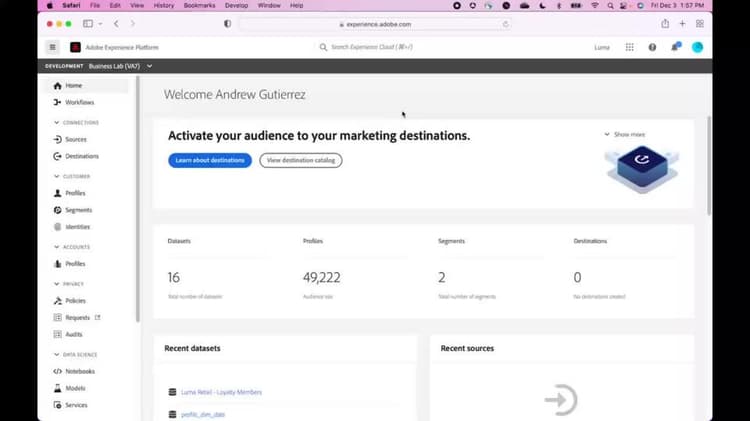Click the Luma organization name
This screenshot has width=750, height=421.
click(602, 47)
